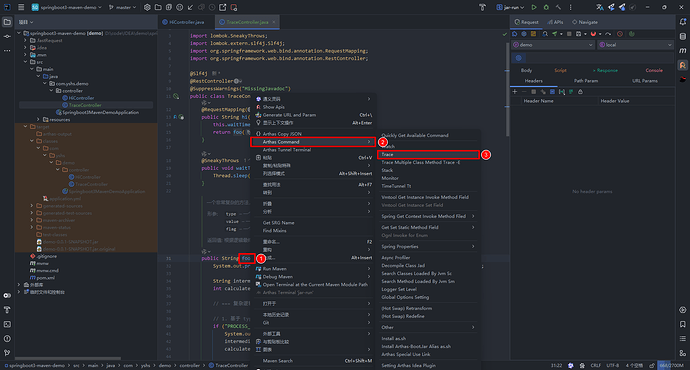Select the Path Param tab
The width and height of the screenshot is (690, 370).
pos(586,81)
